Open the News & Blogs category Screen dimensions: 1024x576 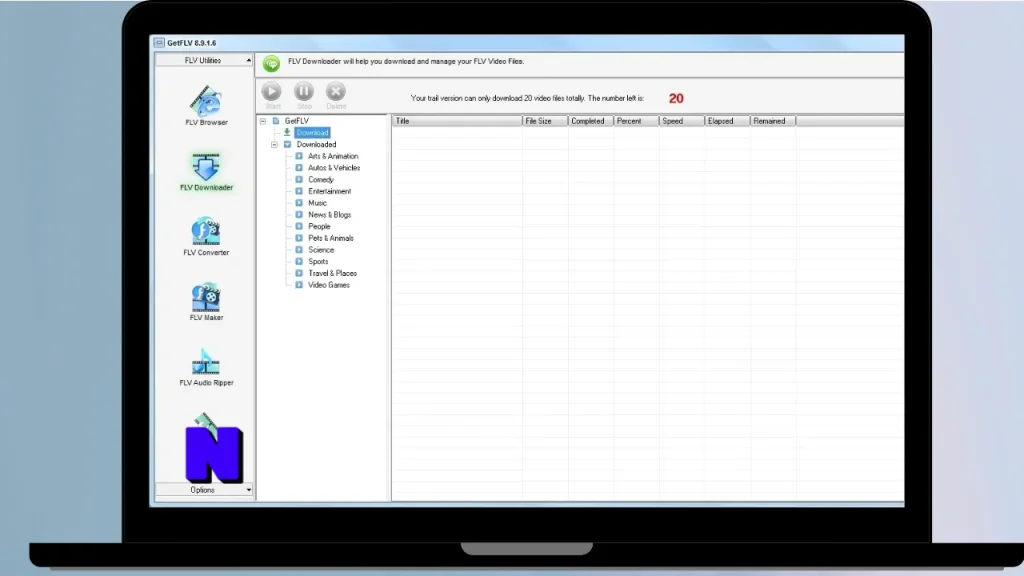[x=329, y=215]
